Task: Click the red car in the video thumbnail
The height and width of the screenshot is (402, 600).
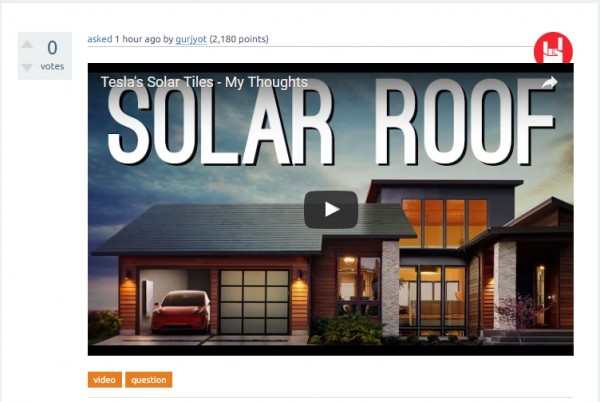Action: [181, 311]
